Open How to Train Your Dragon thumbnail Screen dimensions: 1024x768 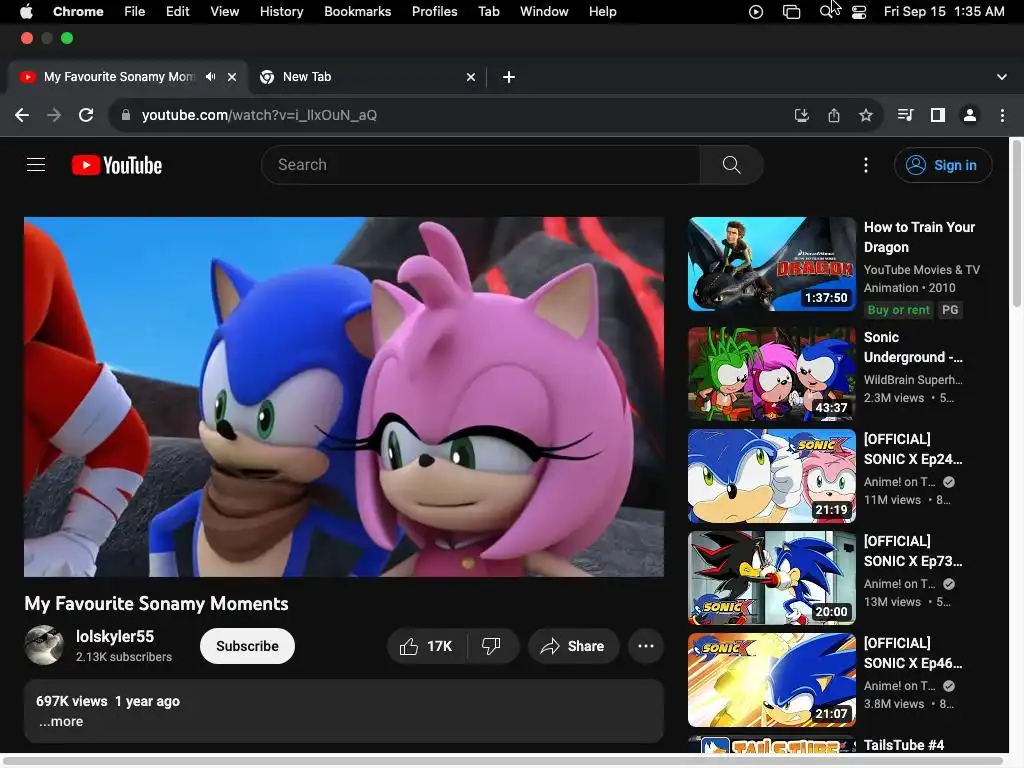click(772, 264)
